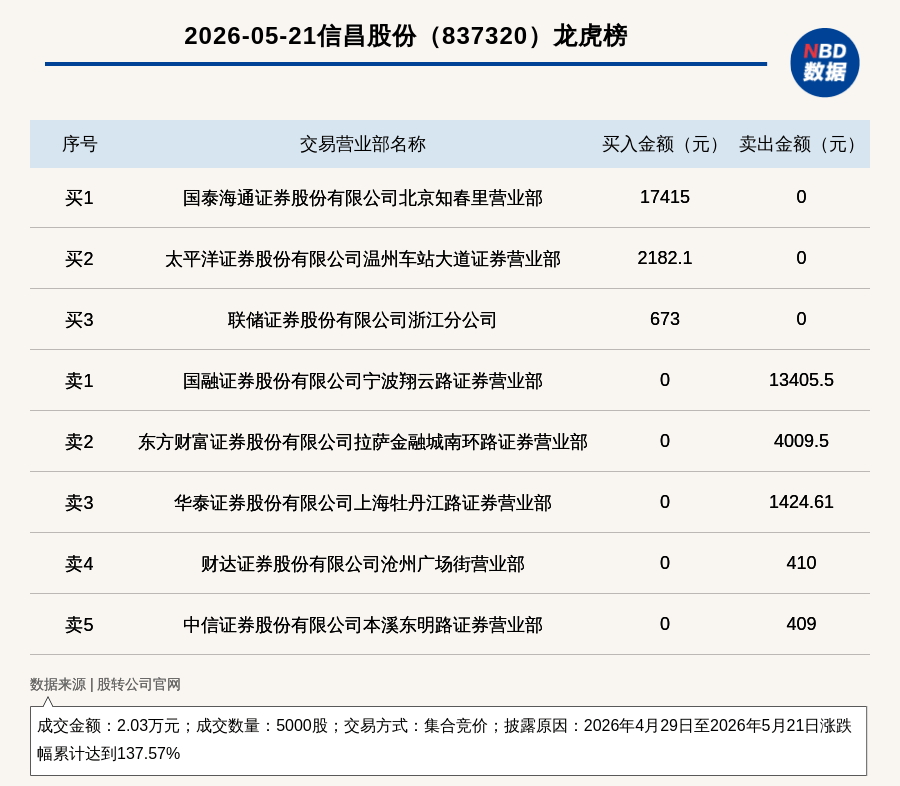
Task: Select the 卖2 row label
Action: (79, 442)
